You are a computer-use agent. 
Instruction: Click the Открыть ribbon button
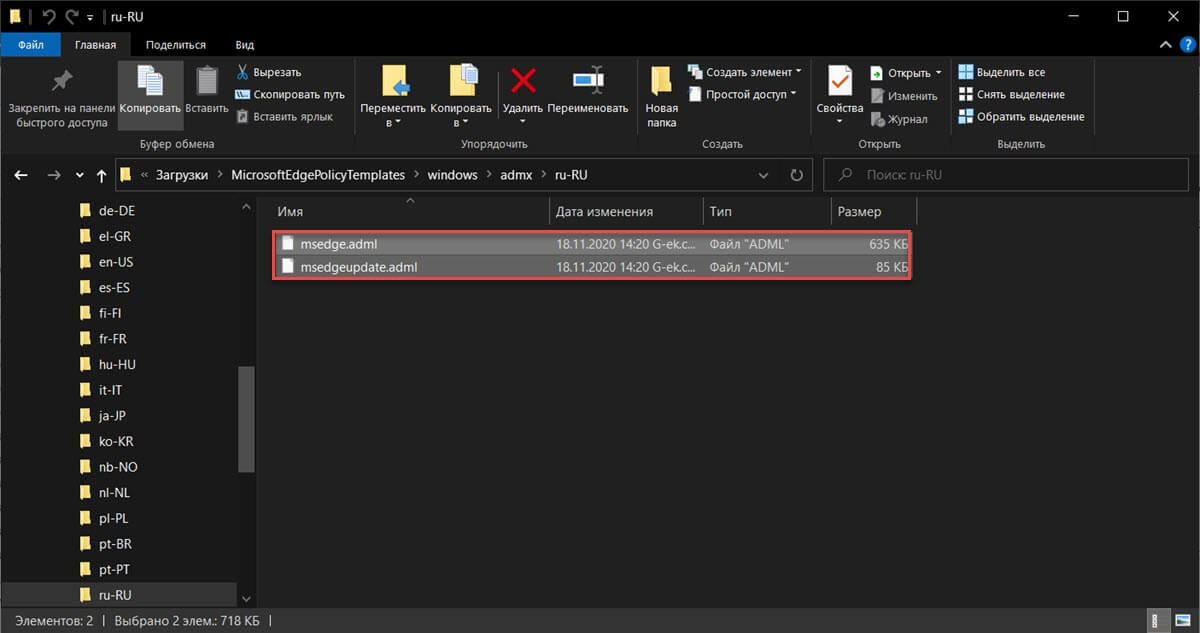pos(905,73)
